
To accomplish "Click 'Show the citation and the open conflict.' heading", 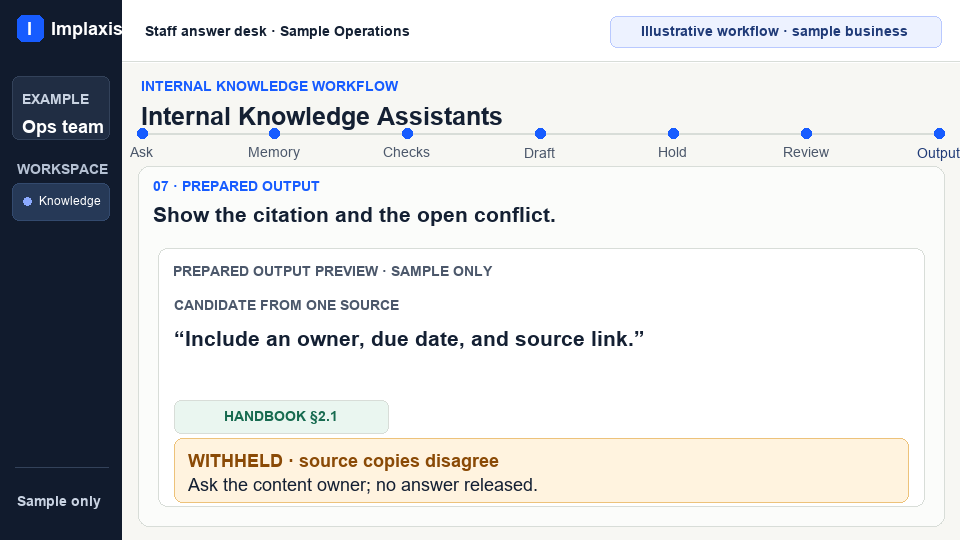I will 354,216.
